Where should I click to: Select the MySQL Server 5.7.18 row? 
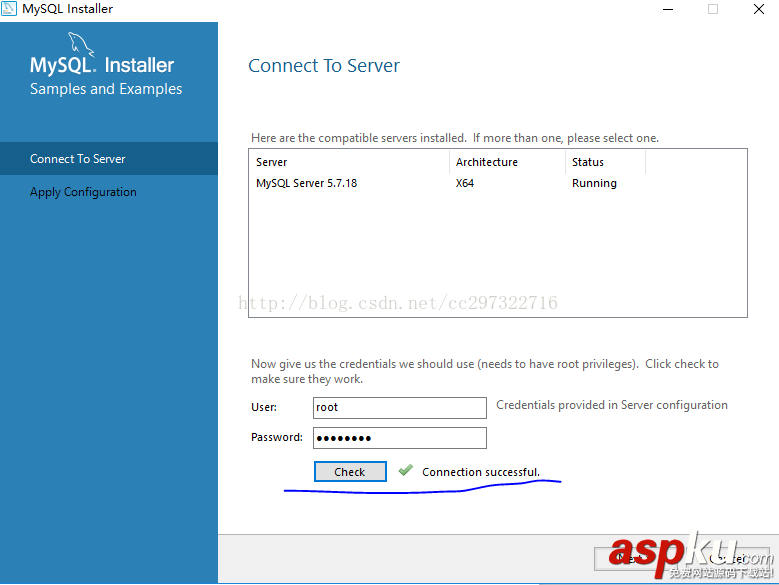[497, 183]
